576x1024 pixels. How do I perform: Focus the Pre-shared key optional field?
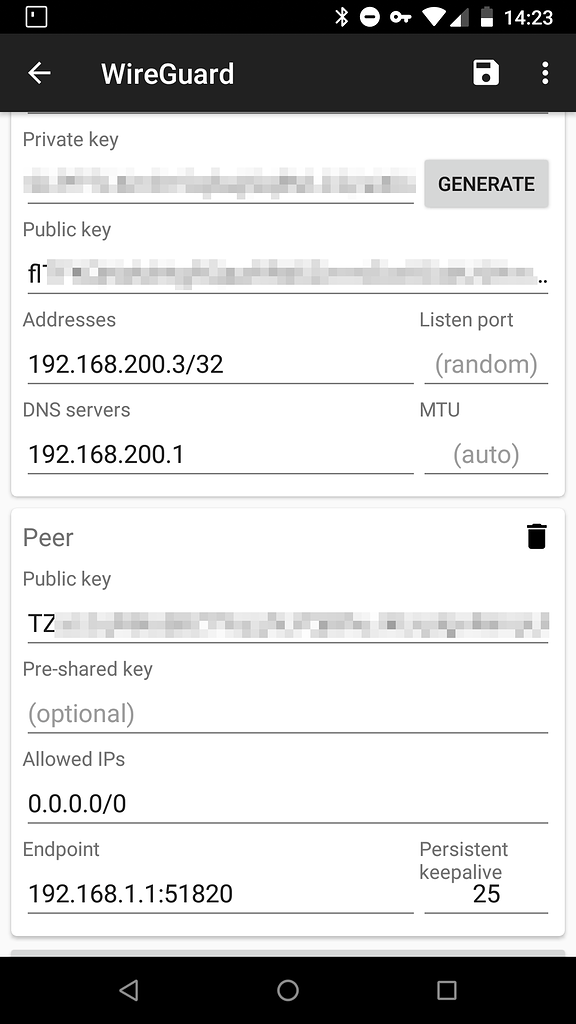(287, 713)
